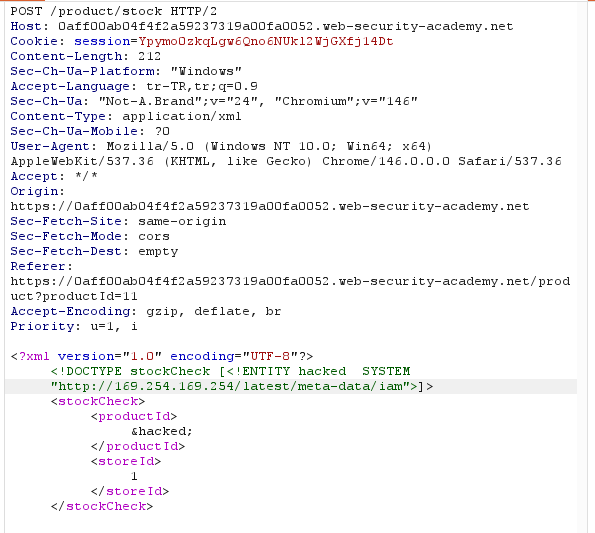This screenshot has height=533, width=595.
Task: Click the uct?productId=11 continuation text
Action: (74, 296)
